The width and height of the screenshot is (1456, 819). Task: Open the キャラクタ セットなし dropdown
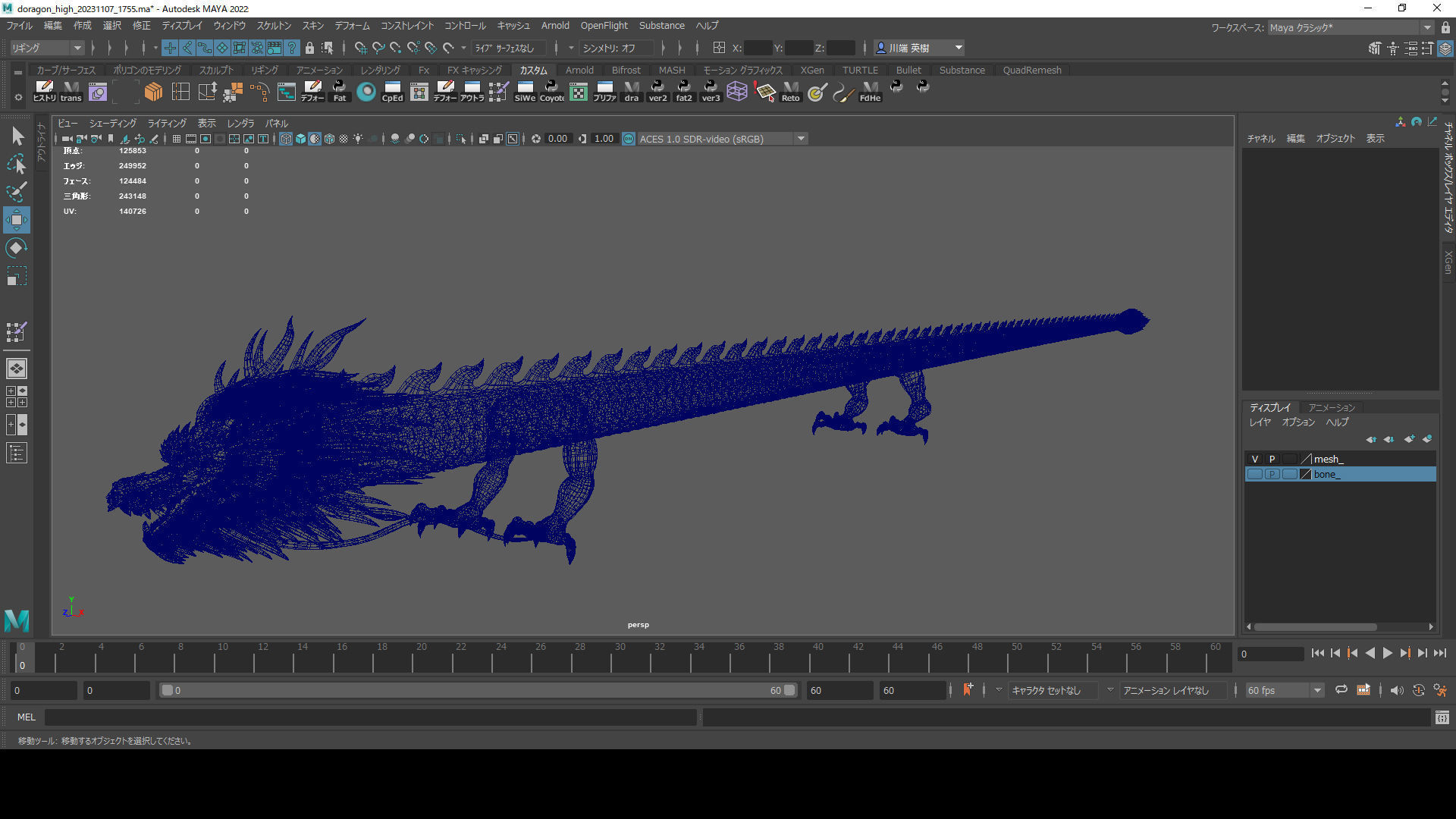pyautogui.click(x=1053, y=690)
